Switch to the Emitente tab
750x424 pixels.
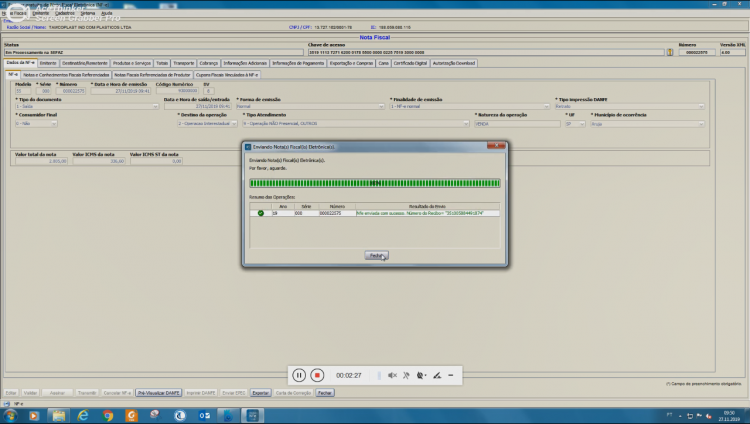point(48,63)
